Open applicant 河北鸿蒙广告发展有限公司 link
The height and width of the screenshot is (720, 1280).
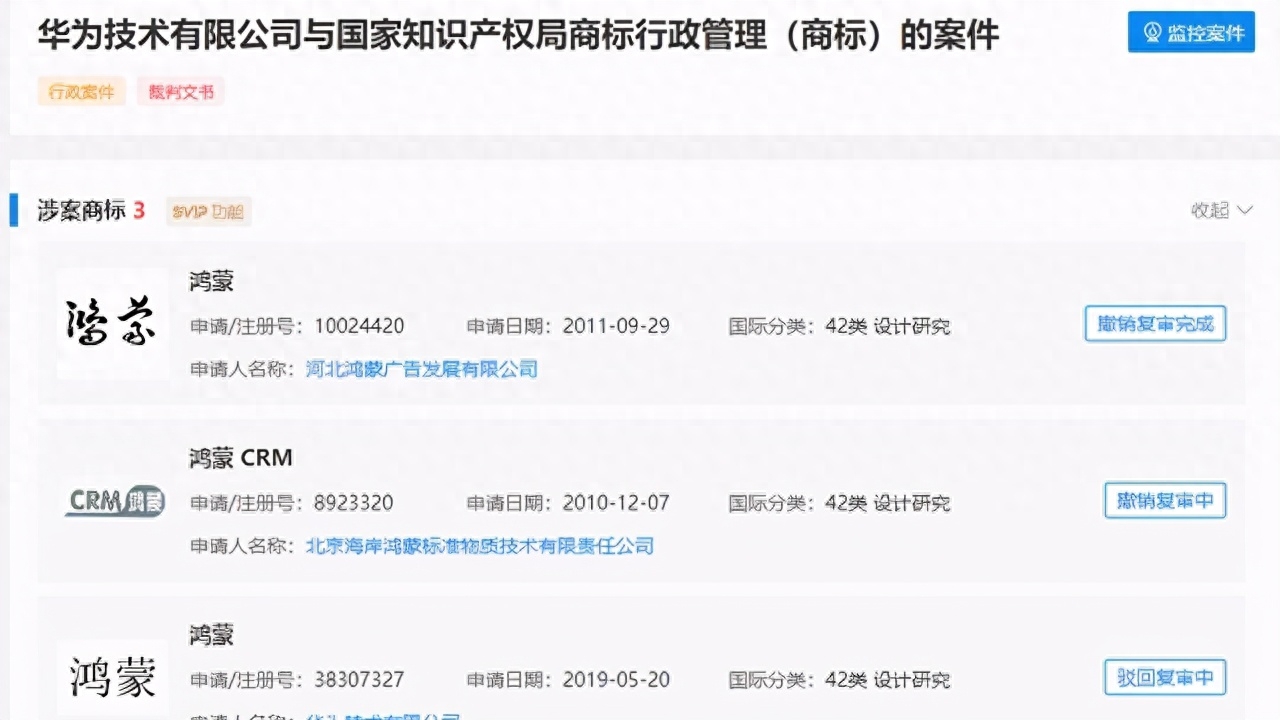(x=421, y=369)
